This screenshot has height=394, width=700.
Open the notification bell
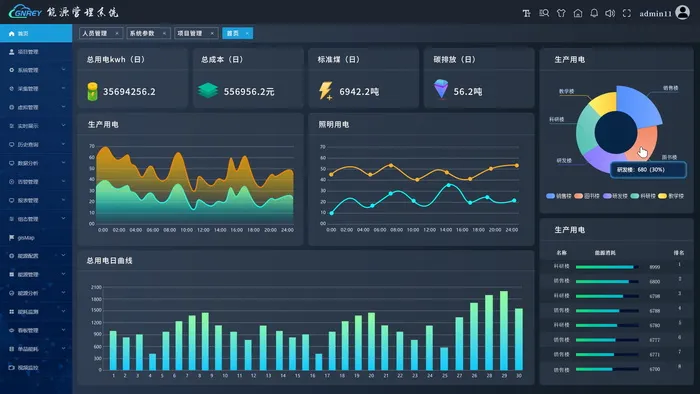[594, 13]
